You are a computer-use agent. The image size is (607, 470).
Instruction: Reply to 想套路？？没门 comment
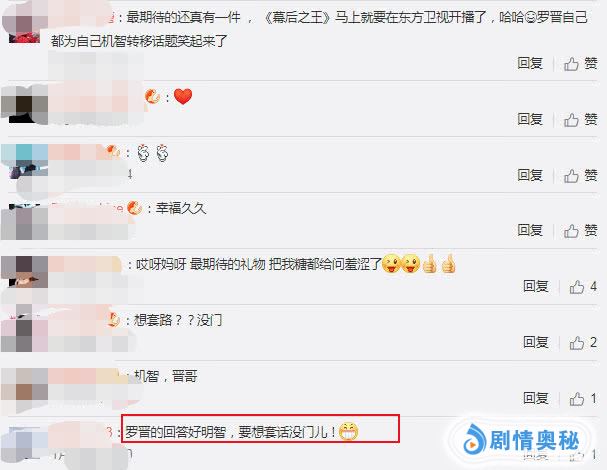coord(536,343)
